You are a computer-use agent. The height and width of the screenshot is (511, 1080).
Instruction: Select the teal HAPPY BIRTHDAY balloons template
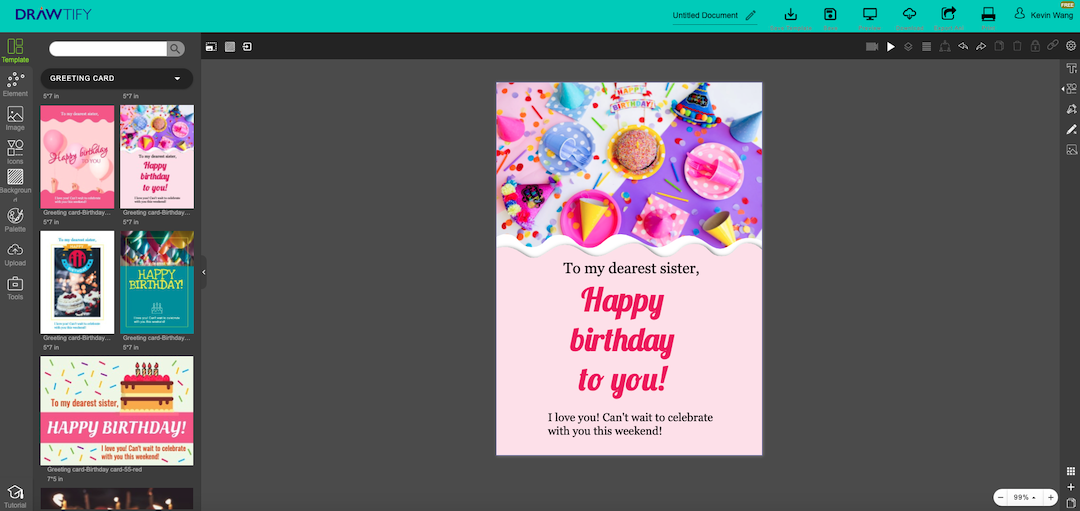[157, 282]
